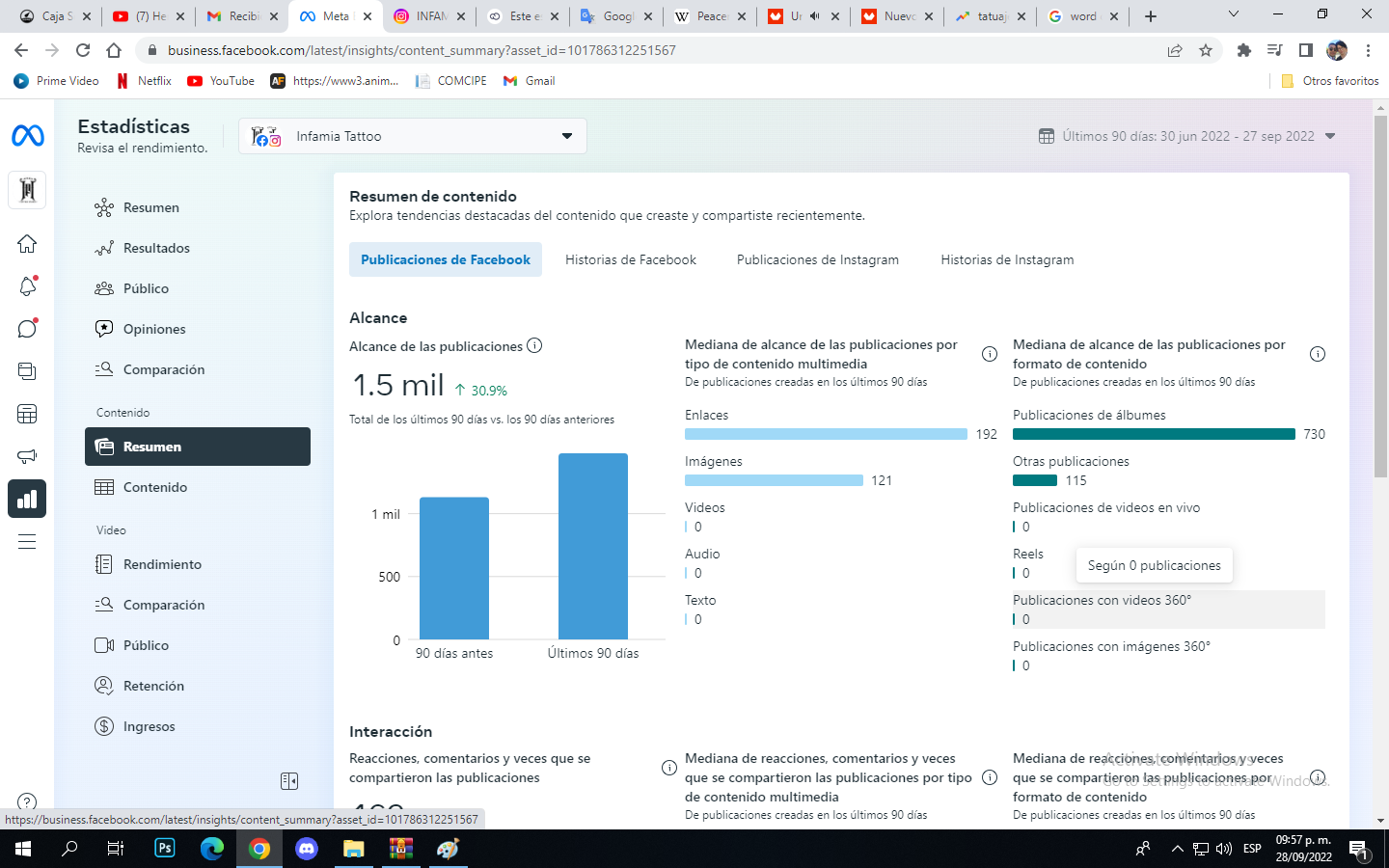Select the Insights bar chart icon
This screenshot has width=1389, height=868.
(x=27, y=499)
